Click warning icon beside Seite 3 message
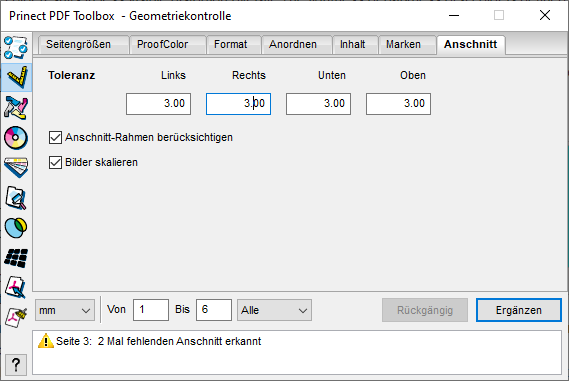 [46, 341]
